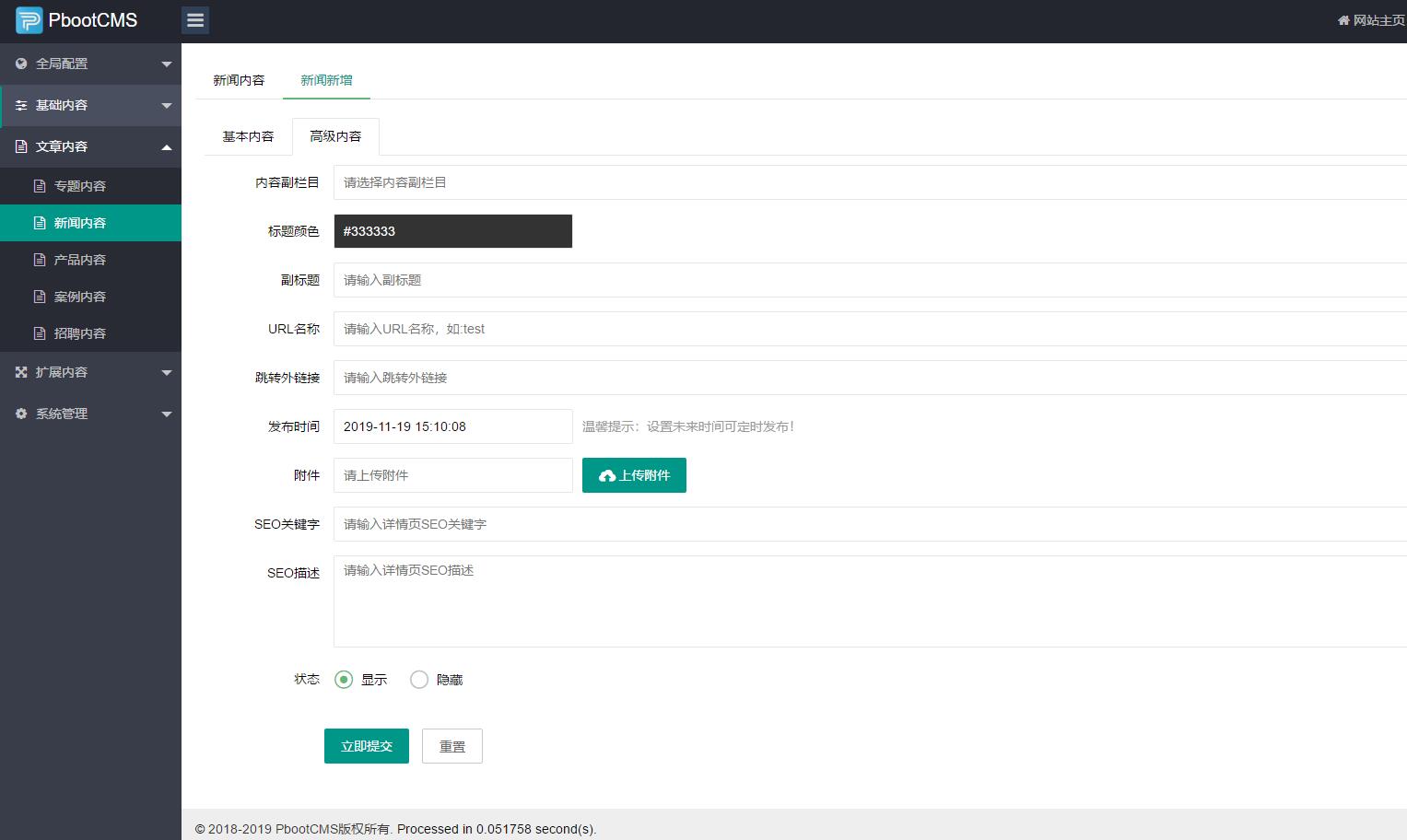Expand the 系统管理 menu arrow
This screenshot has height=840, width=1407.
point(167,414)
